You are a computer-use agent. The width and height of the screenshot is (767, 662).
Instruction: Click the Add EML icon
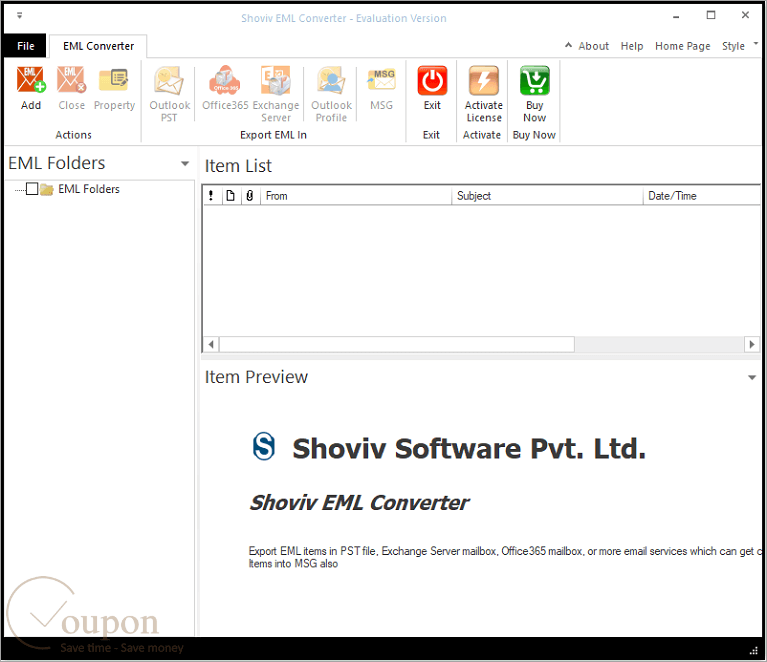[31, 80]
